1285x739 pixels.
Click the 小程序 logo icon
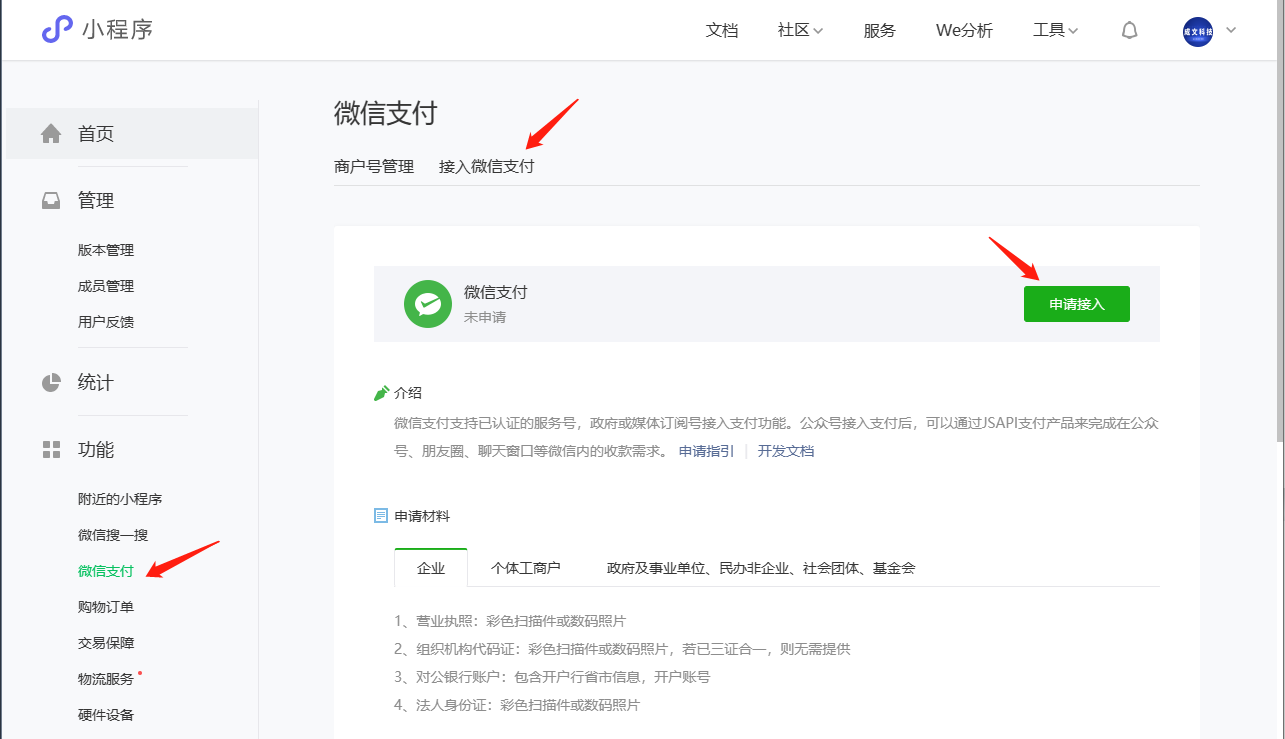click(x=57, y=29)
